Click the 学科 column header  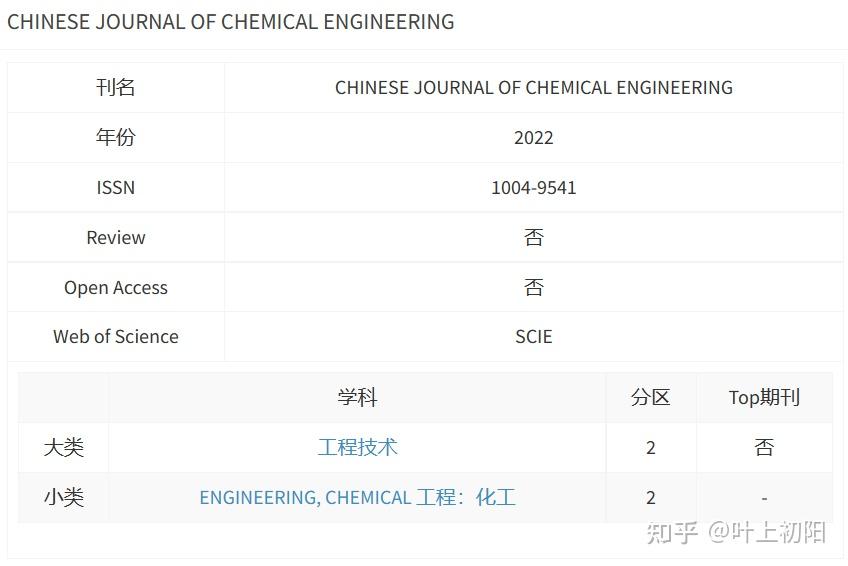tap(357, 397)
